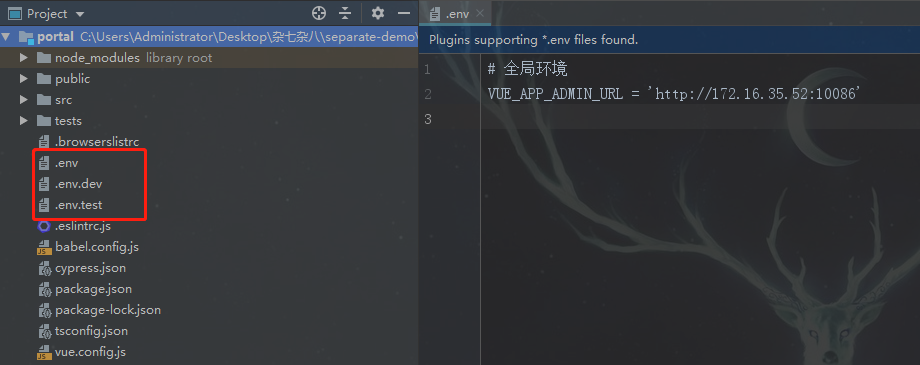The width and height of the screenshot is (920, 365).
Task: Click the 'http://172.16.35.52:10086' URL value
Action: 753,94
